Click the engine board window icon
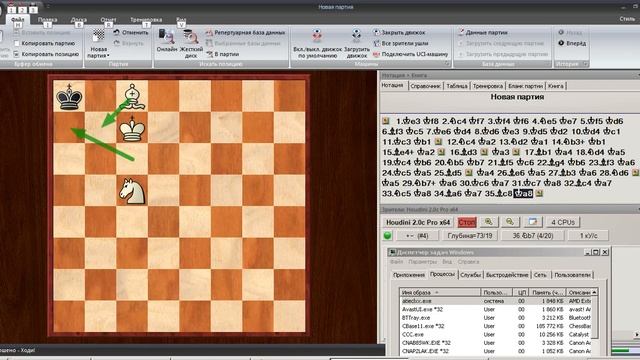 pos(532,222)
